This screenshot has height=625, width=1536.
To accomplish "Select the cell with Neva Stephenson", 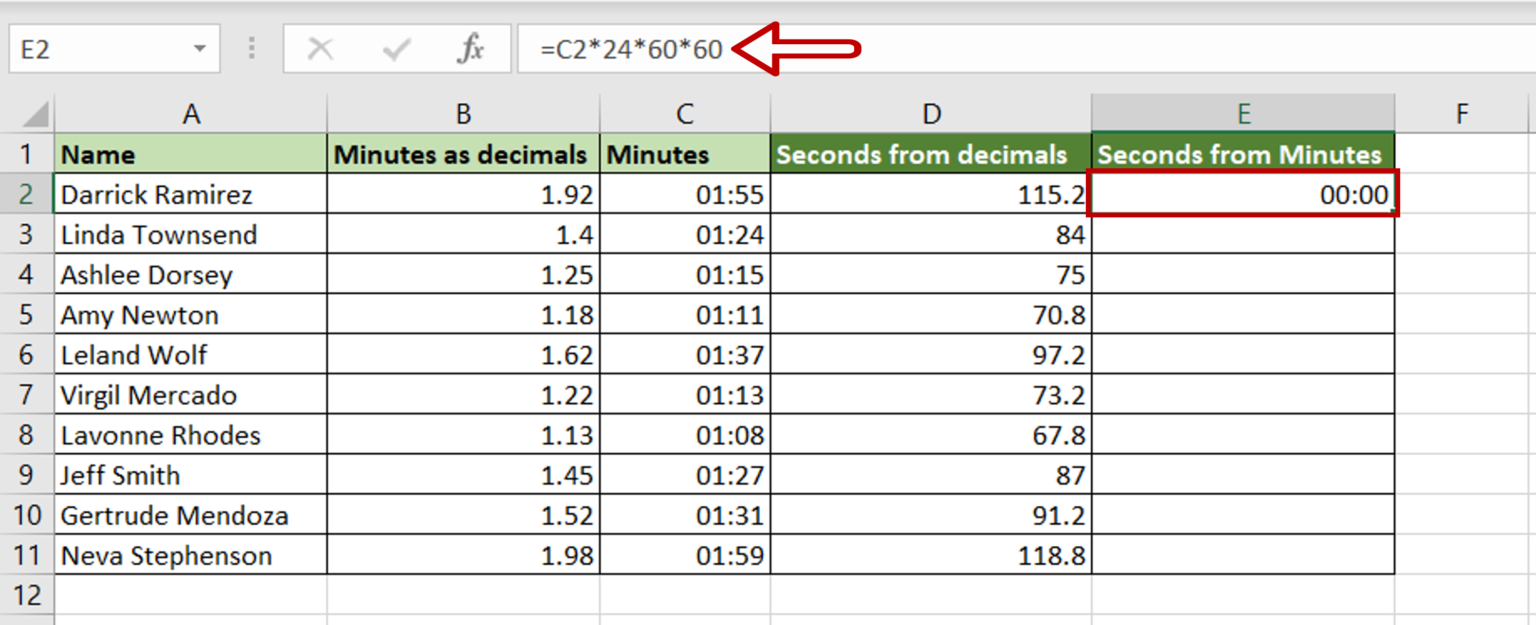I will (191, 555).
